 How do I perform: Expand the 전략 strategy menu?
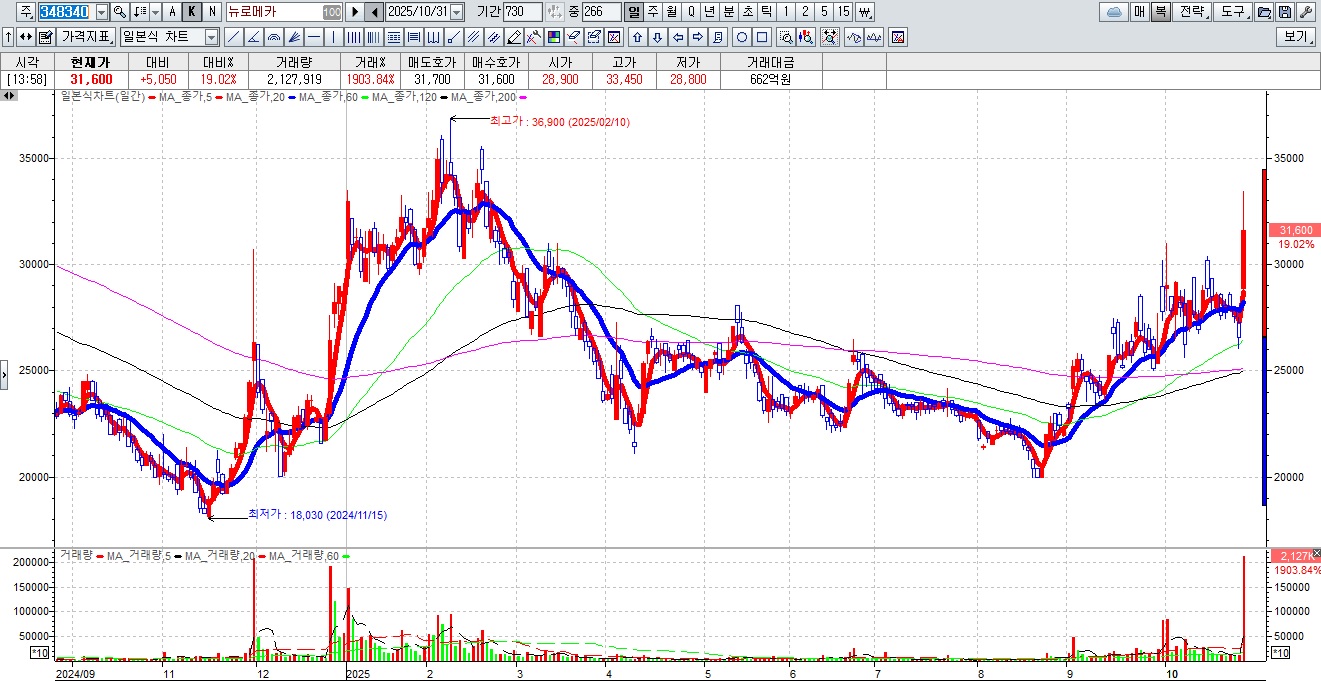[x=1192, y=12]
